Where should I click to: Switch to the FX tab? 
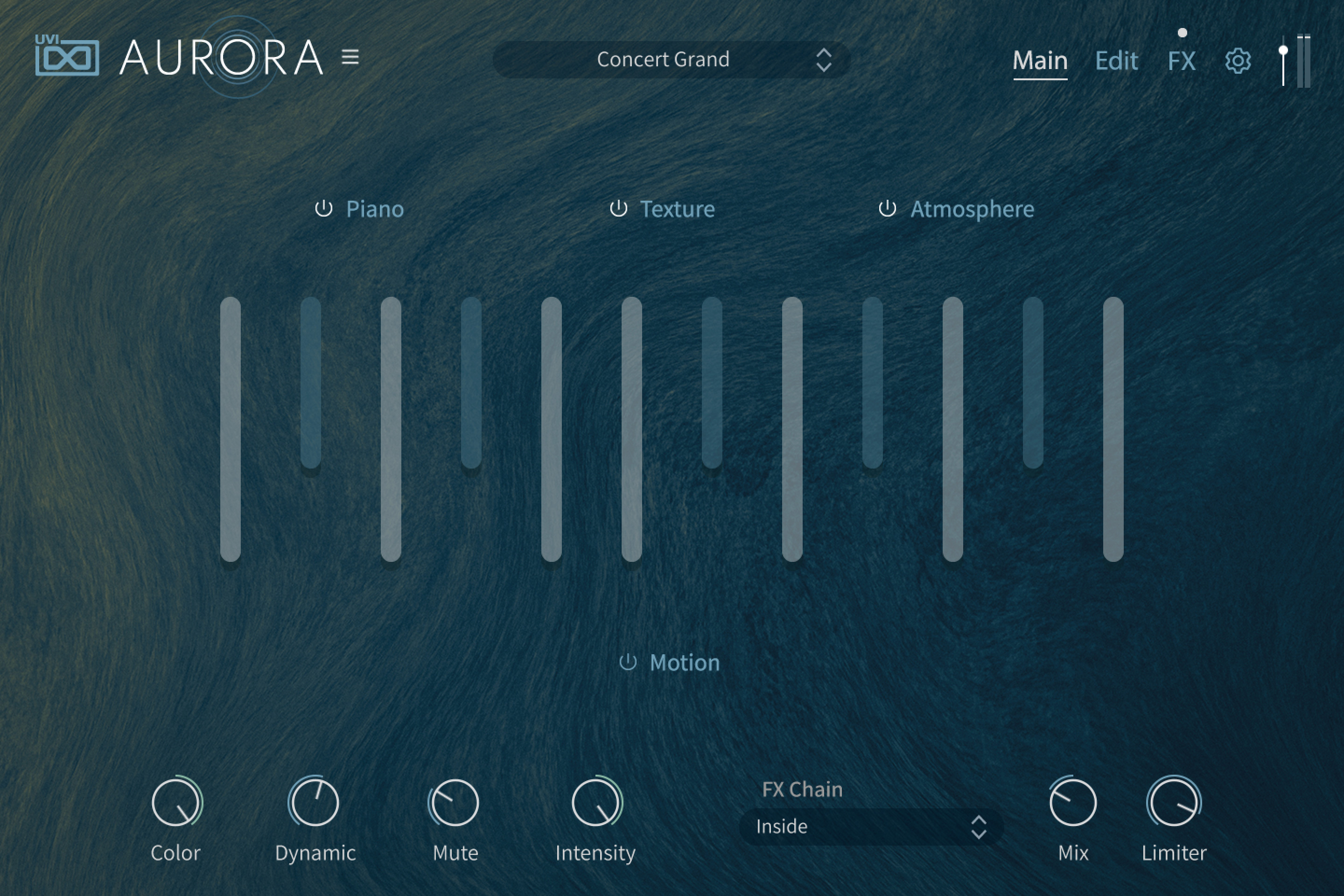[1182, 61]
